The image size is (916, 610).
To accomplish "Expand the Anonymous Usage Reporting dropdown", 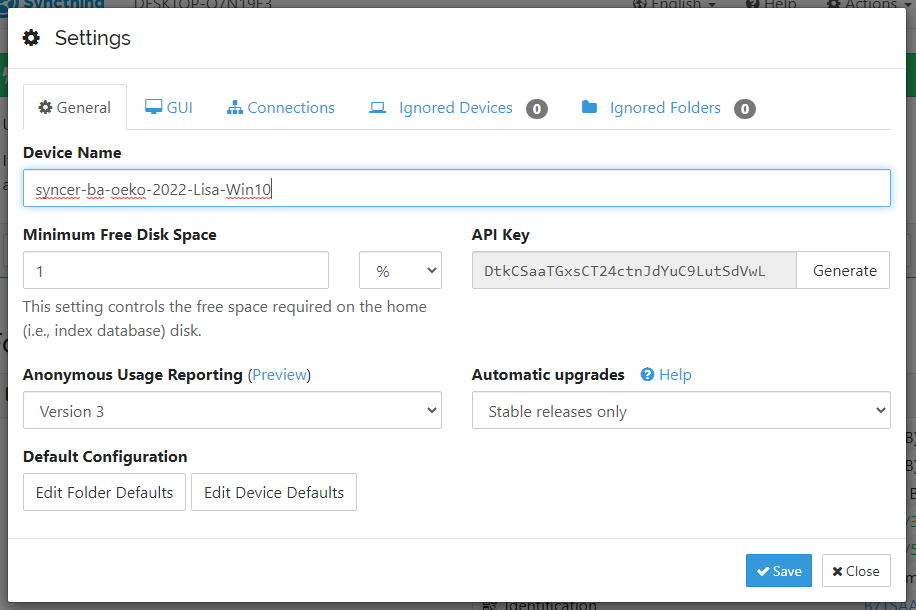I will coord(232,411).
